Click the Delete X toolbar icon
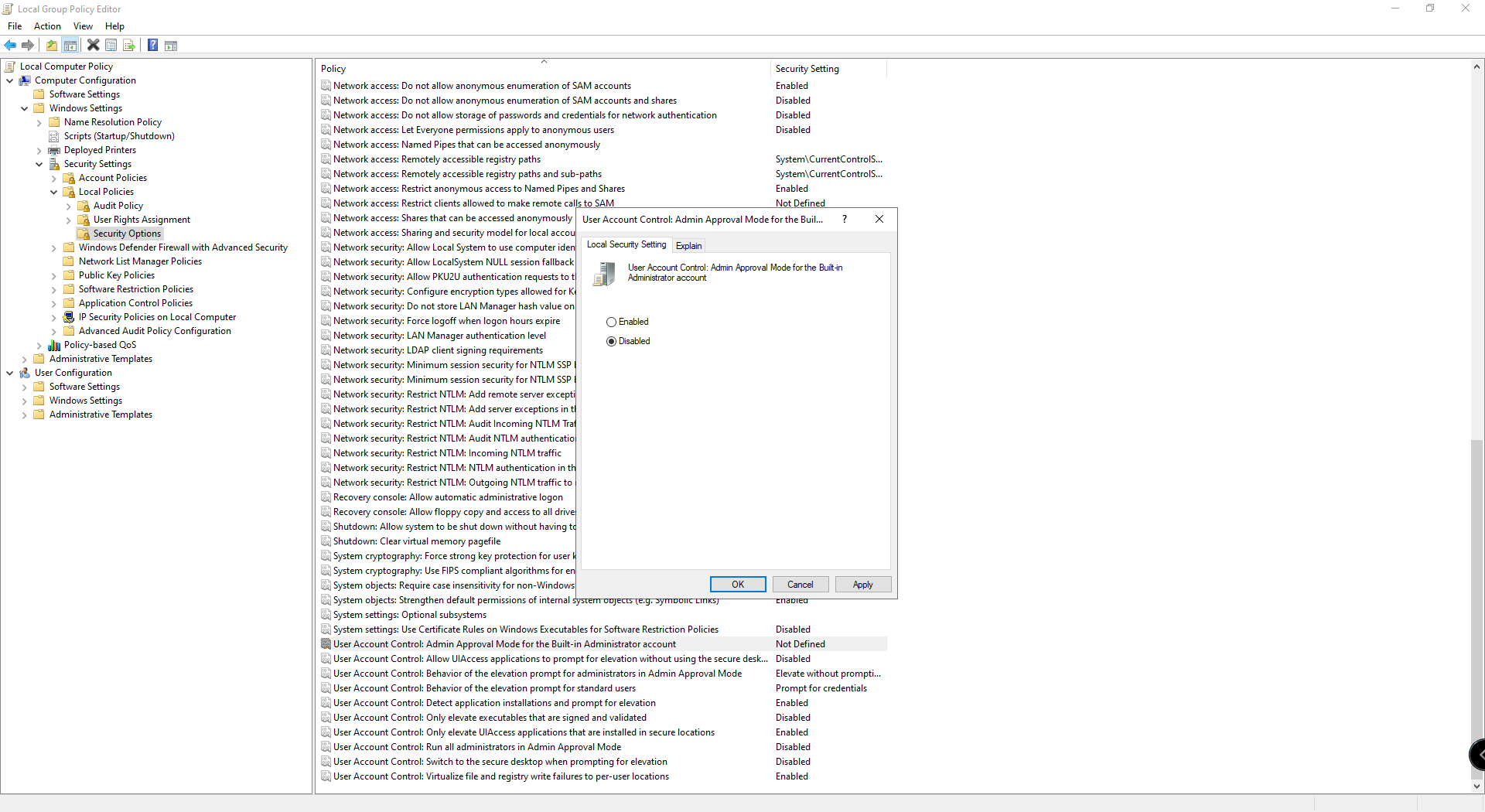Image resolution: width=1485 pixels, height=812 pixels. (93, 46)
